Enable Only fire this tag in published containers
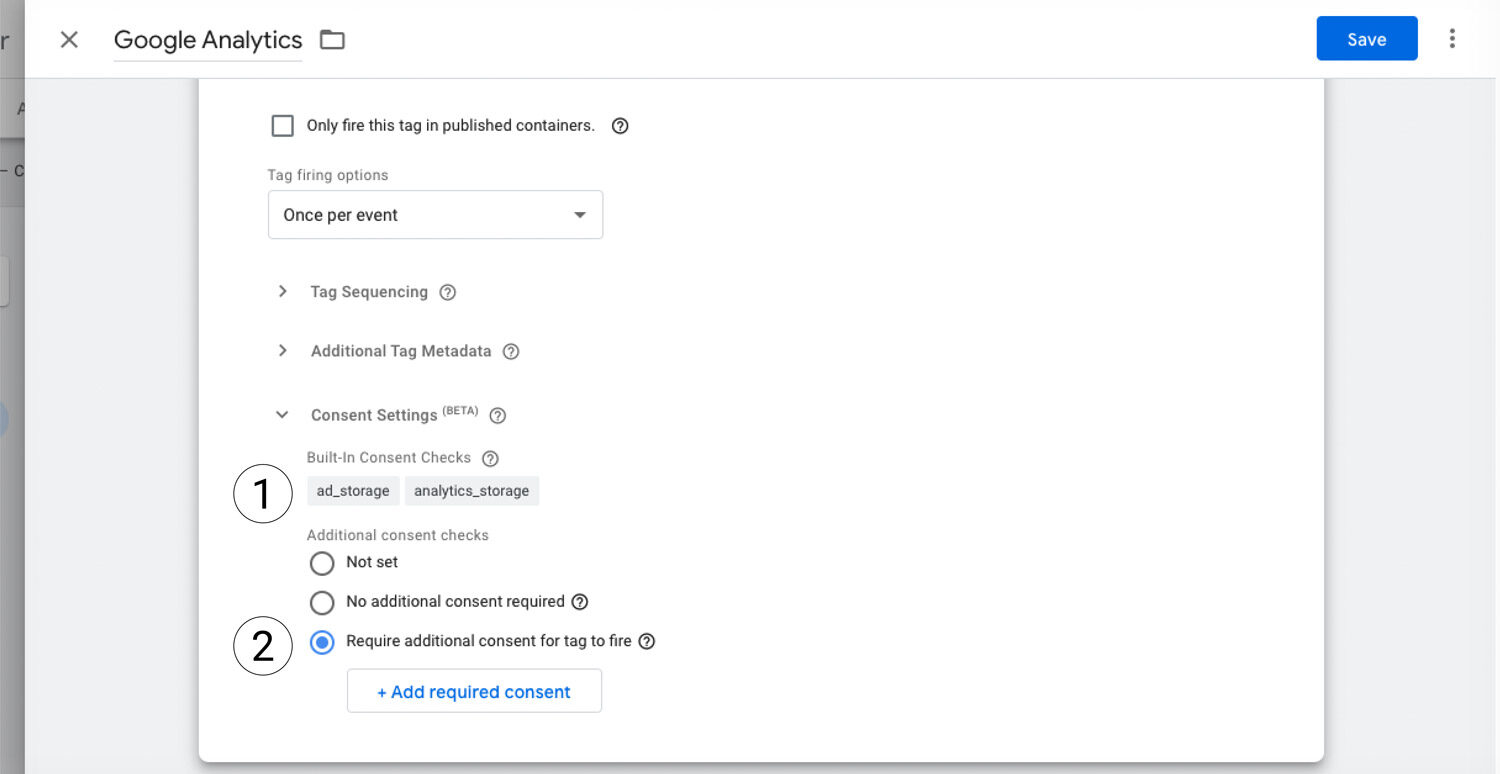Image resolution: width=1500 pixels, height=774 pixels. (283, 126)
